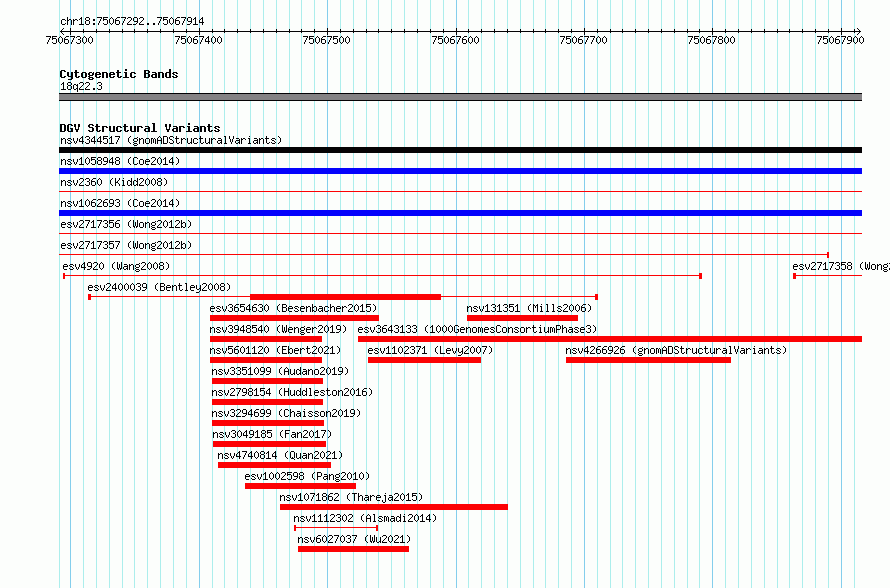The width and height of the screenshot is (890, 588).
Task: Click esv3643133 (1000GenomesConsortiumPhase3) label
Action: 477,329
